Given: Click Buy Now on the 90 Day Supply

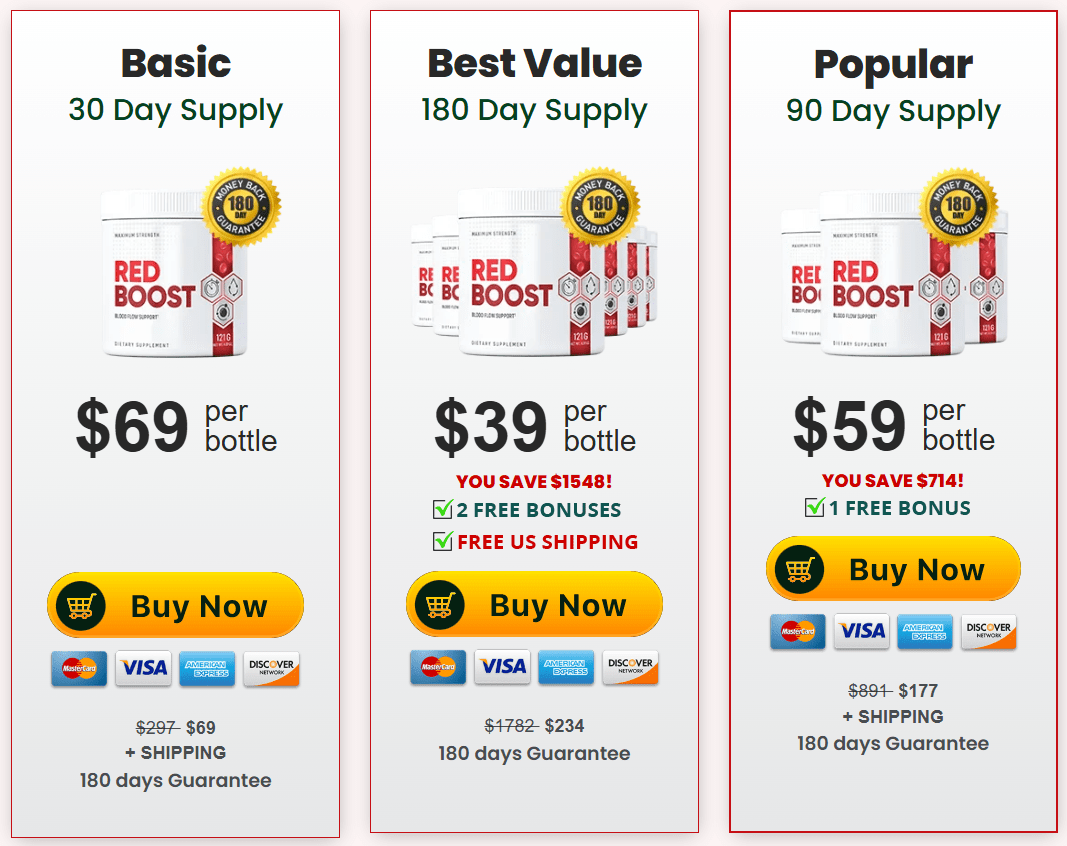Looking at the screenshot, I should pos(893,568).
